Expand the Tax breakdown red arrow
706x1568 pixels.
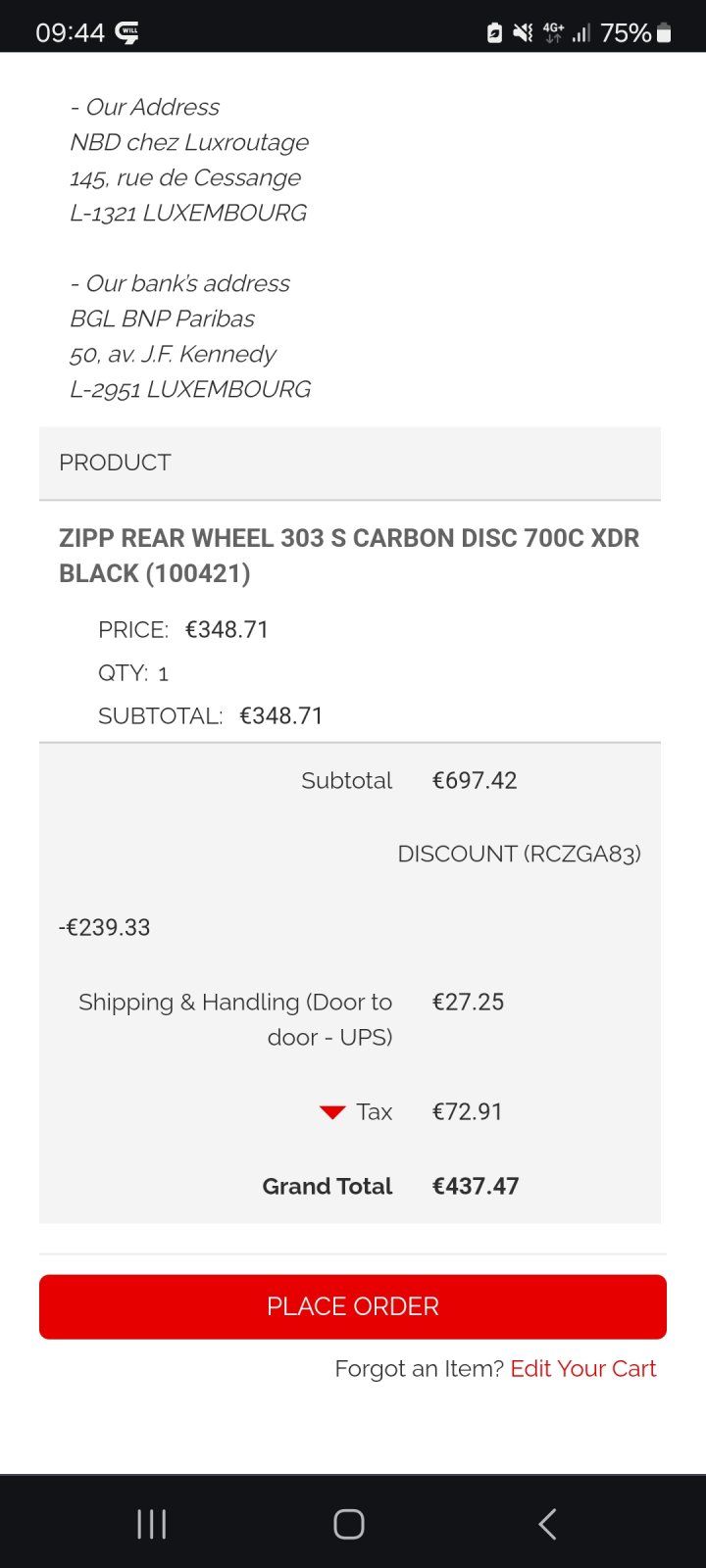click(x=332, y=1112)
